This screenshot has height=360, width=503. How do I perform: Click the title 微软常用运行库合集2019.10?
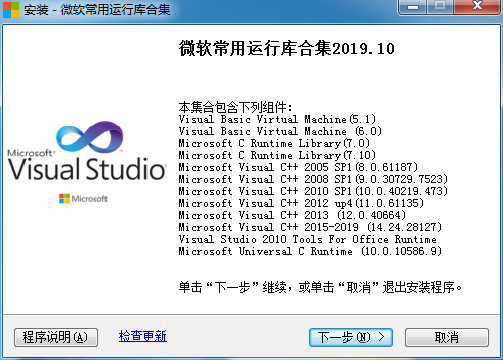tap(287, 48)
